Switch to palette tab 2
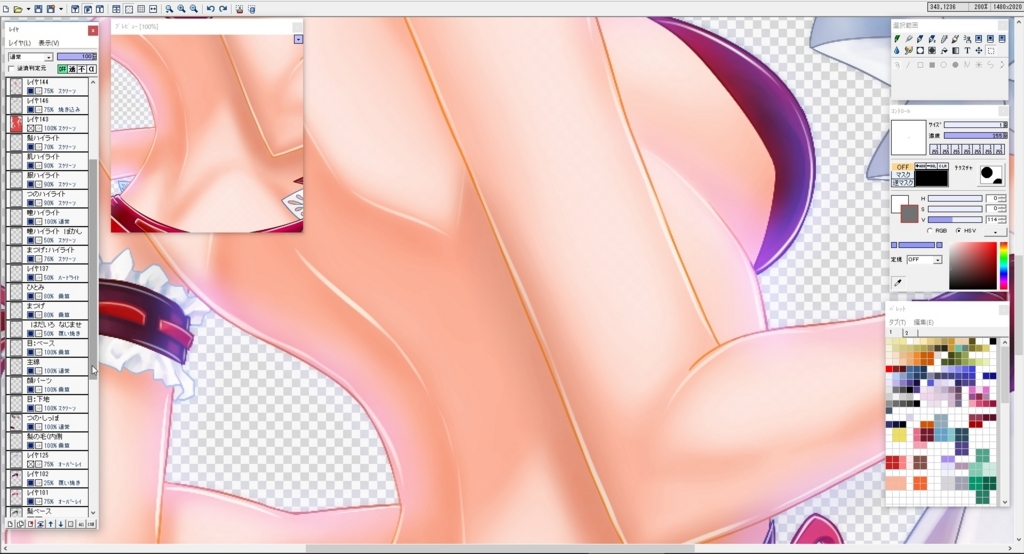Screen dimensions: 1024x554 pos(906,333)
